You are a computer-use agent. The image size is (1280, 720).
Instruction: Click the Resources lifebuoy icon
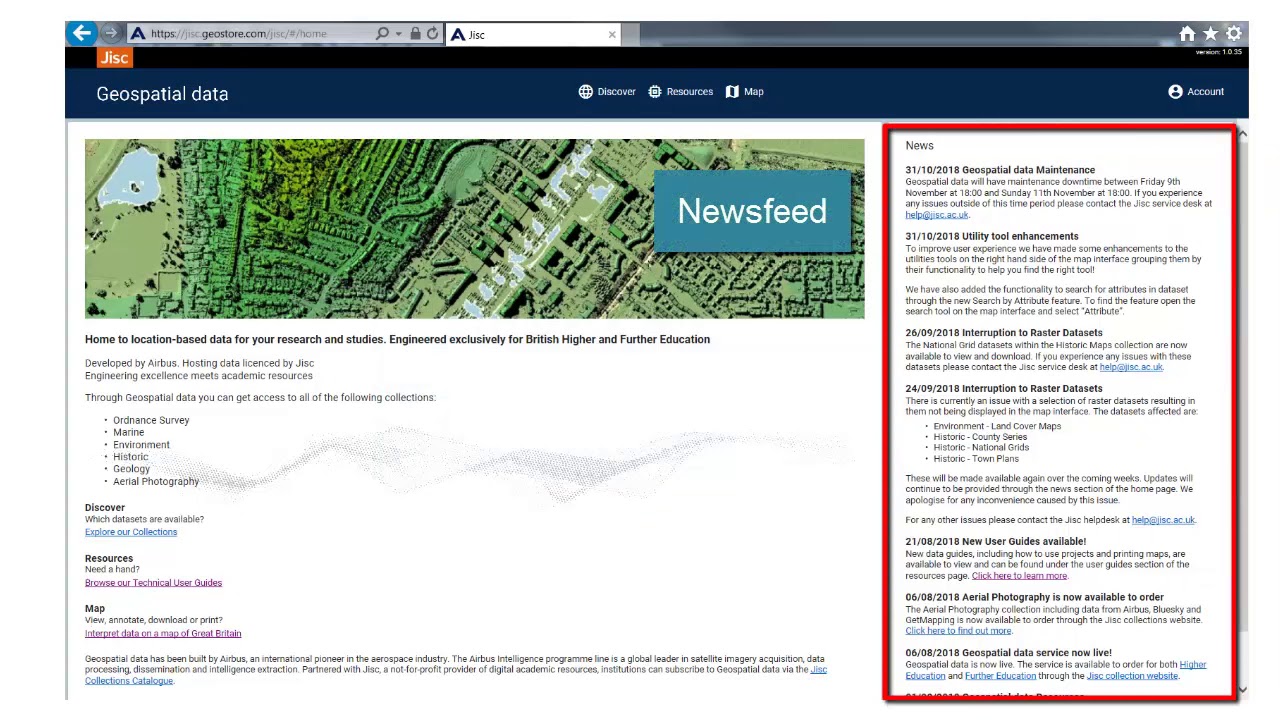pyautogui.click(x=655, y=92)
